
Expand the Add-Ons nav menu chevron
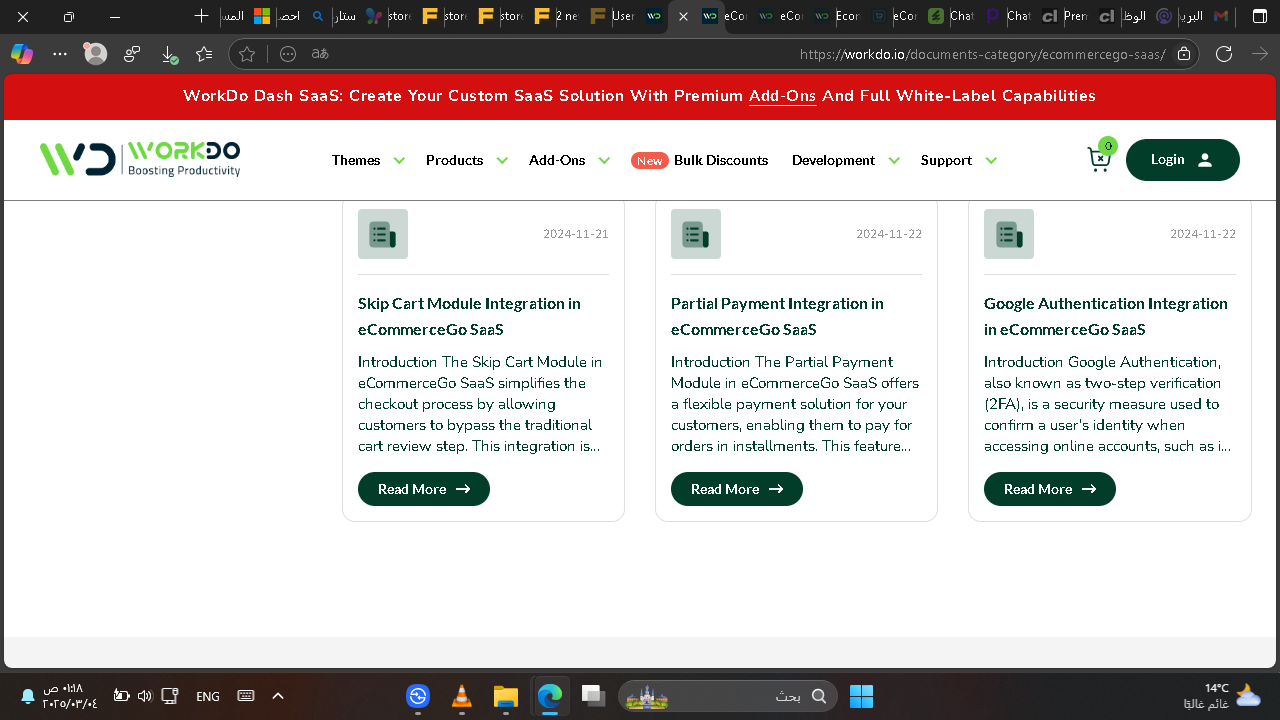click(x=604, y=160)
